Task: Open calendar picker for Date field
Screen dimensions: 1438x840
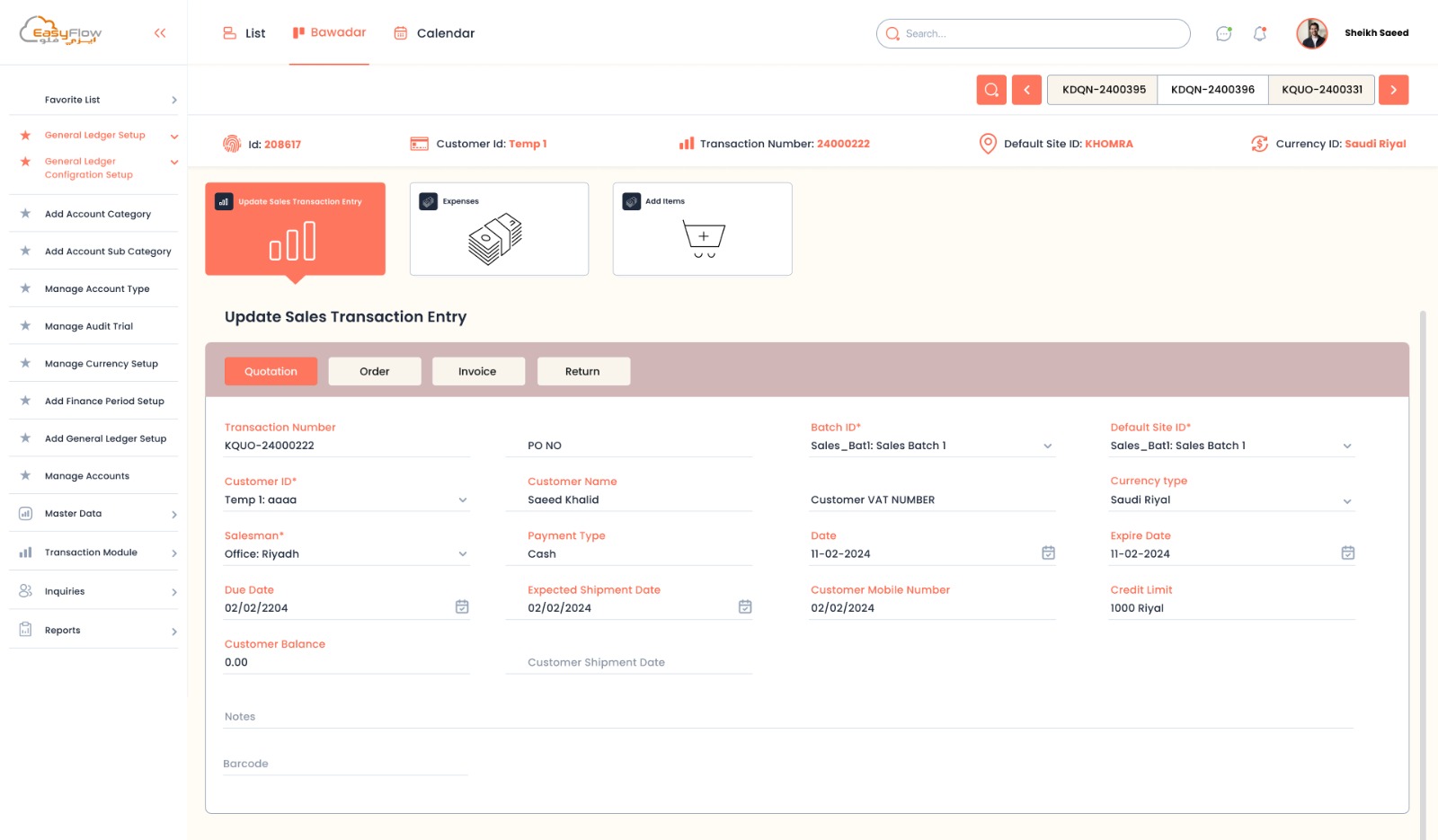Action: pos(1048,553)
